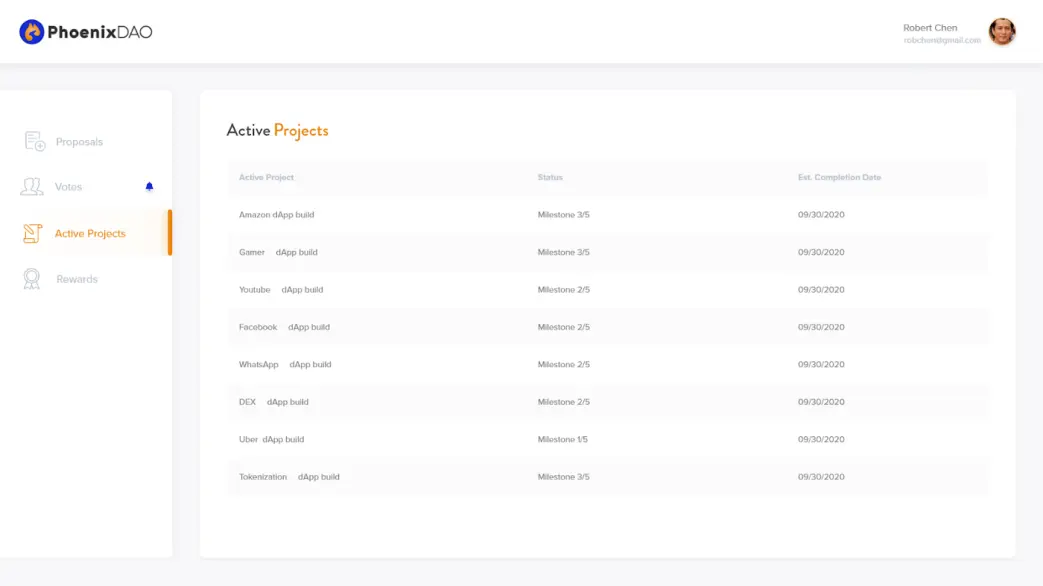Click Milestone 2/5 status for DEX
The width and height of the screenshot is (1043, 586).
(x=563, y=402)
